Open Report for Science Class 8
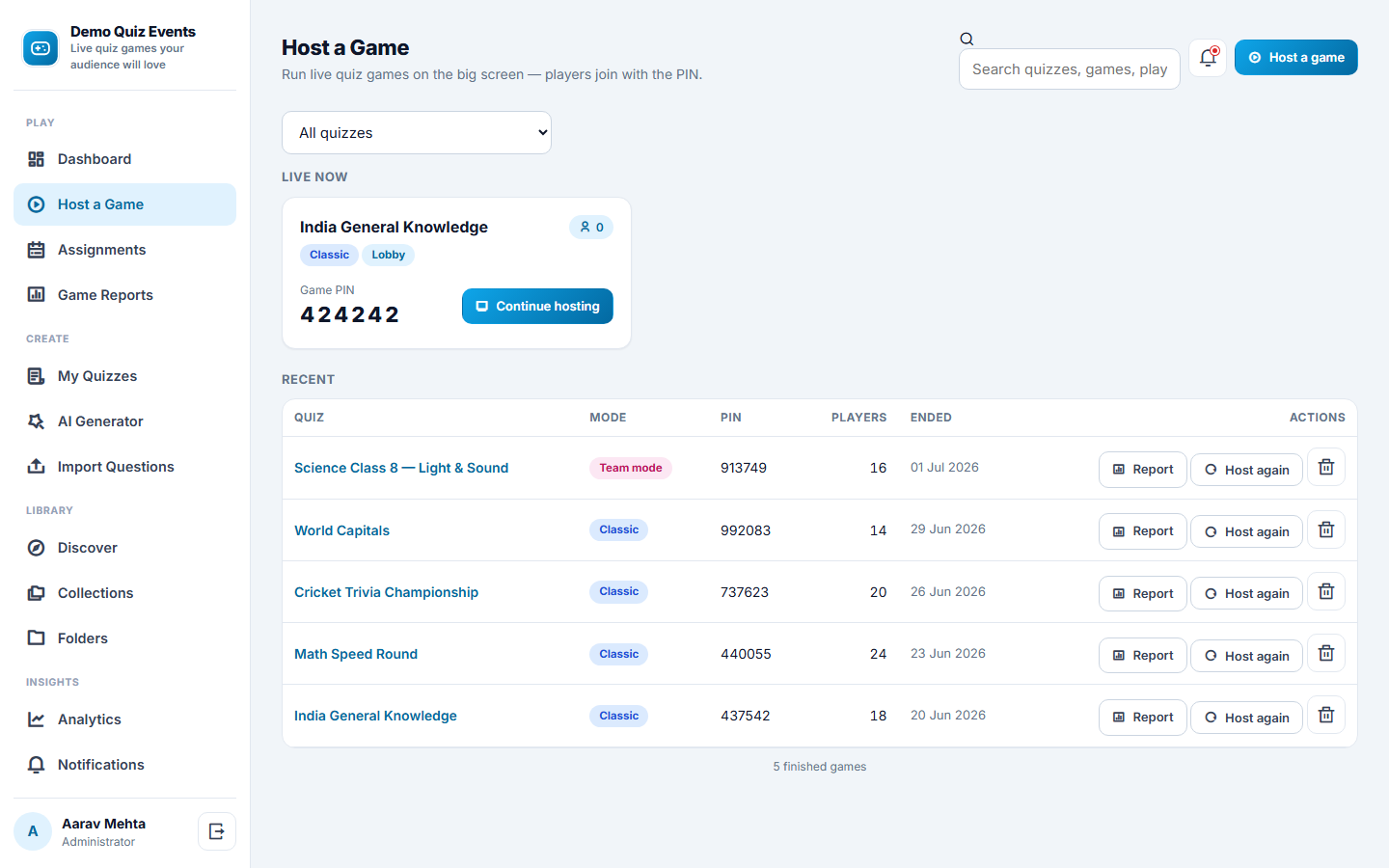1389x868 pixels. click(1143, 470)
